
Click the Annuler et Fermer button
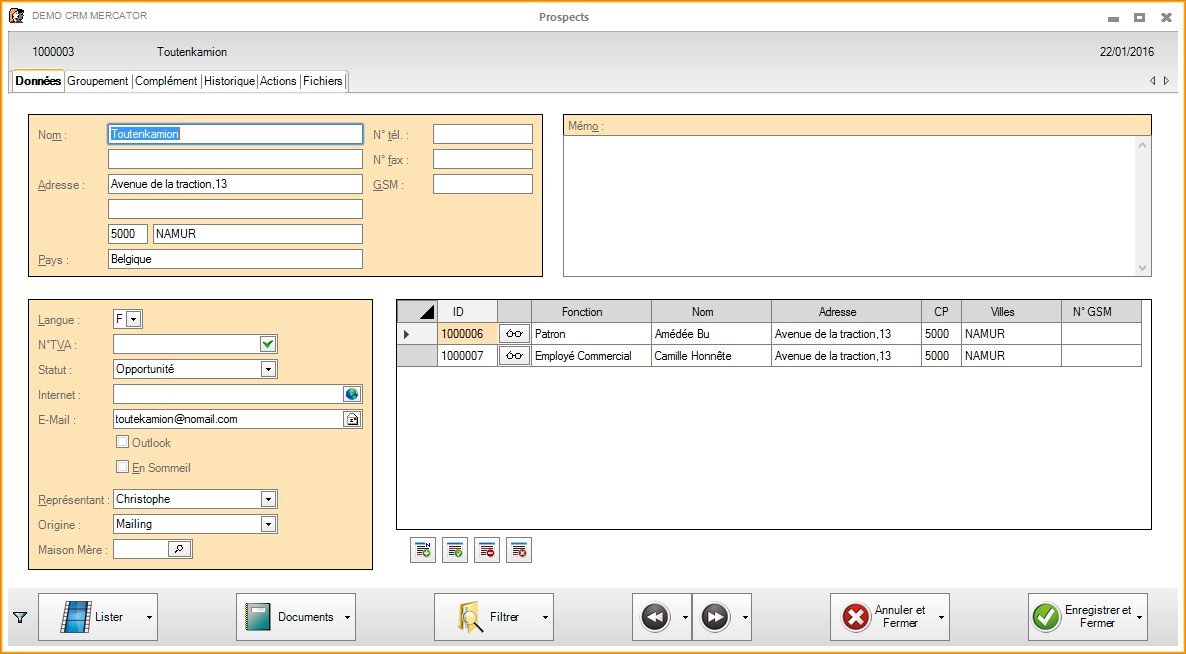click(x=888, y=617)
